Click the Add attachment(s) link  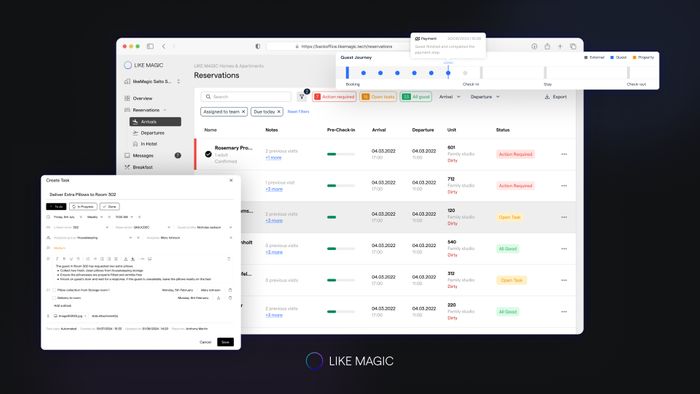coord(105,316)
